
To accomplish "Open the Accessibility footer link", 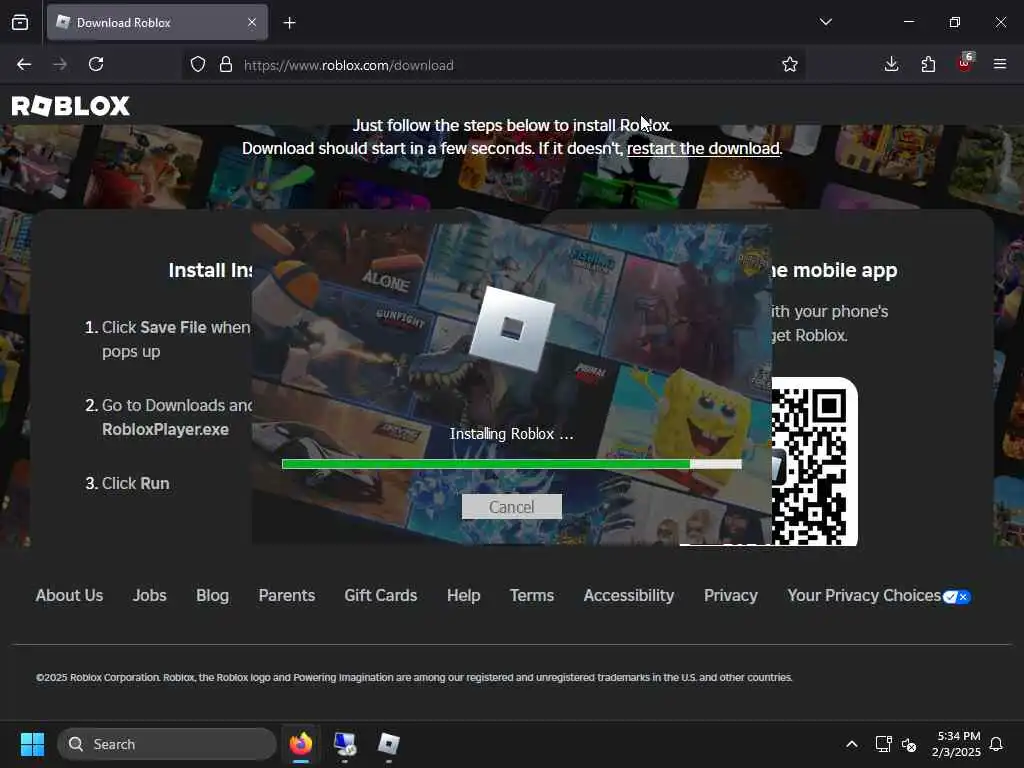I will click(629, 596).
